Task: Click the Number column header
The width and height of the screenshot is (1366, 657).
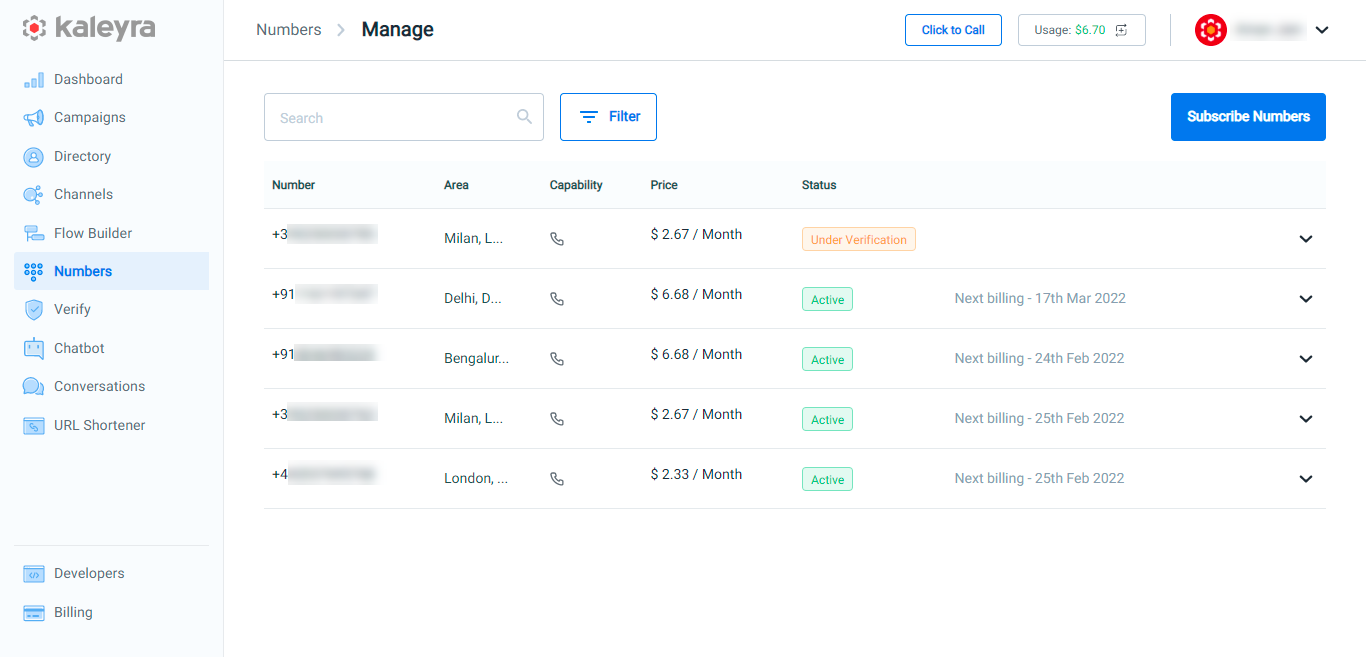Action: [293, 185]
